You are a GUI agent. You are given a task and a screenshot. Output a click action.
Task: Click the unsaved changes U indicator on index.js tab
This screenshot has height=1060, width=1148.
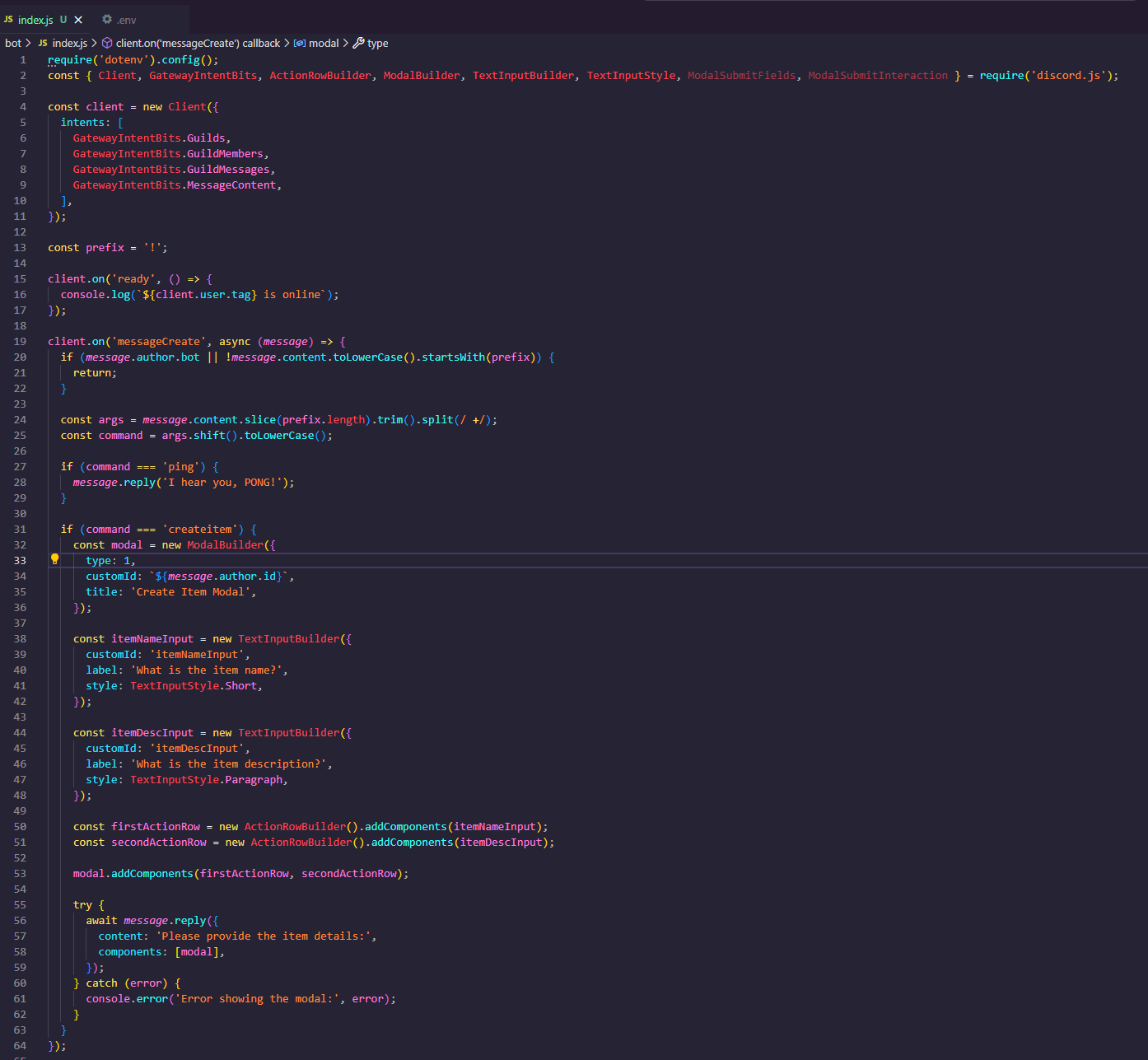pos(63,19)
